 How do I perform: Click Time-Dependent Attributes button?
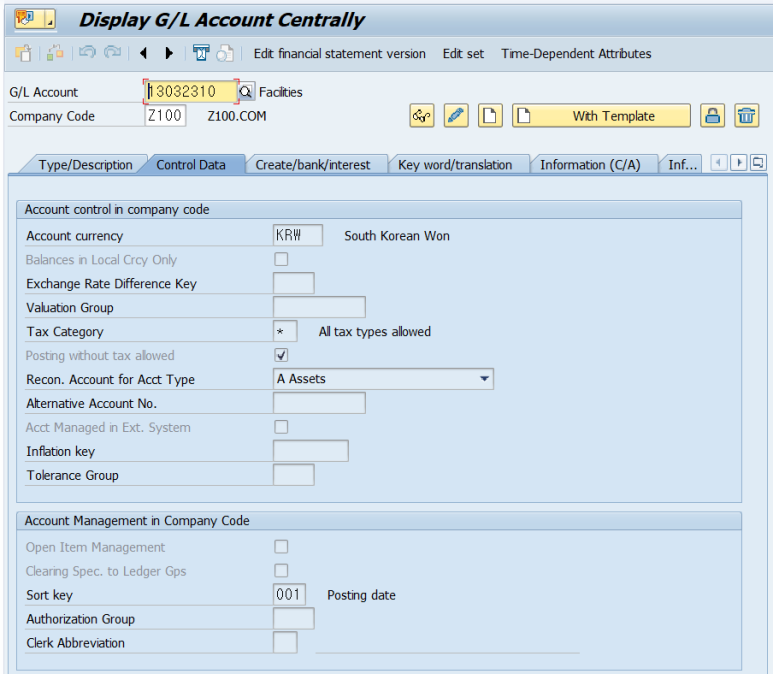tap(576, 53)
